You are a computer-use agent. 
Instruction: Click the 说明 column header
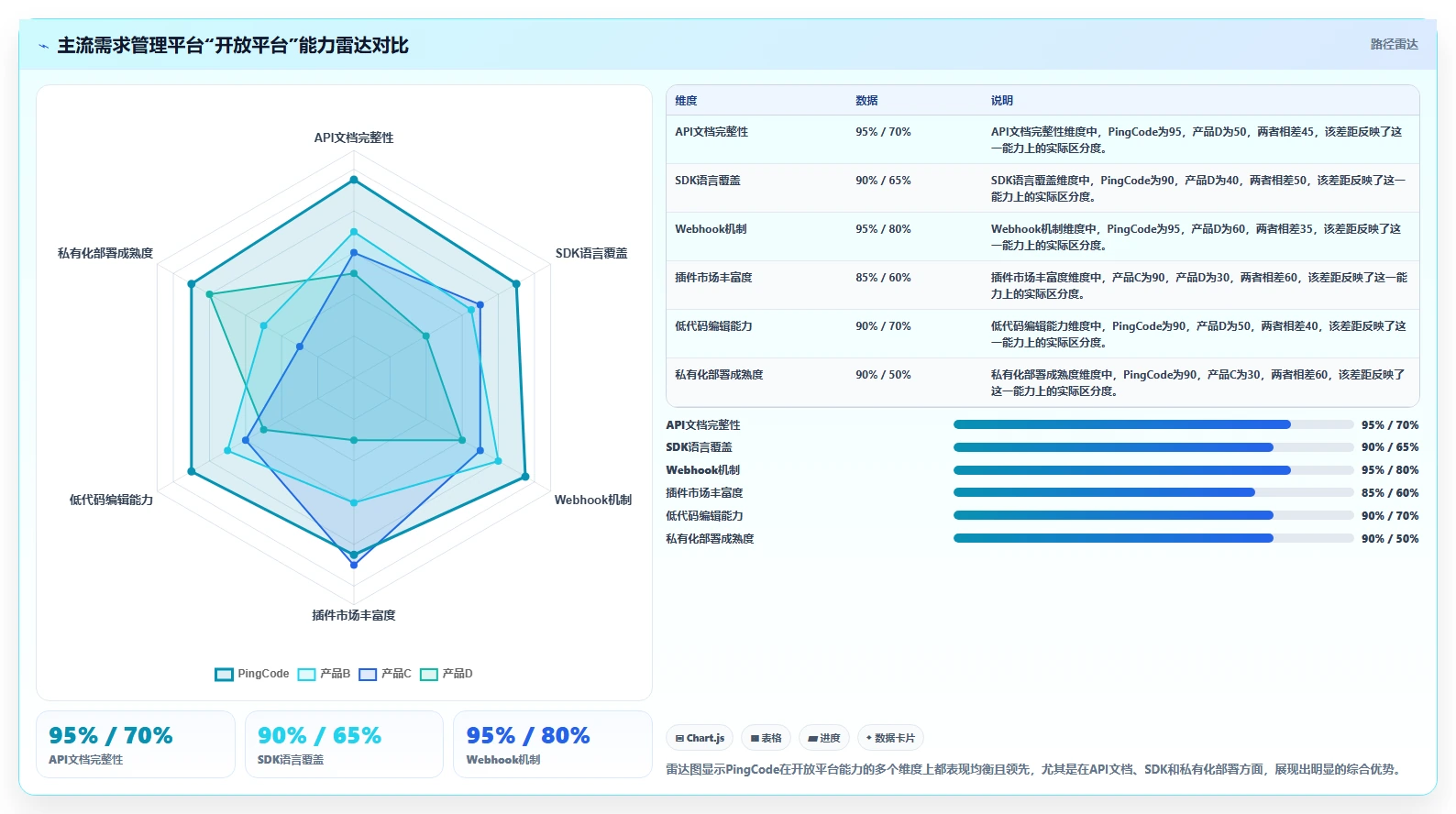1001,101
